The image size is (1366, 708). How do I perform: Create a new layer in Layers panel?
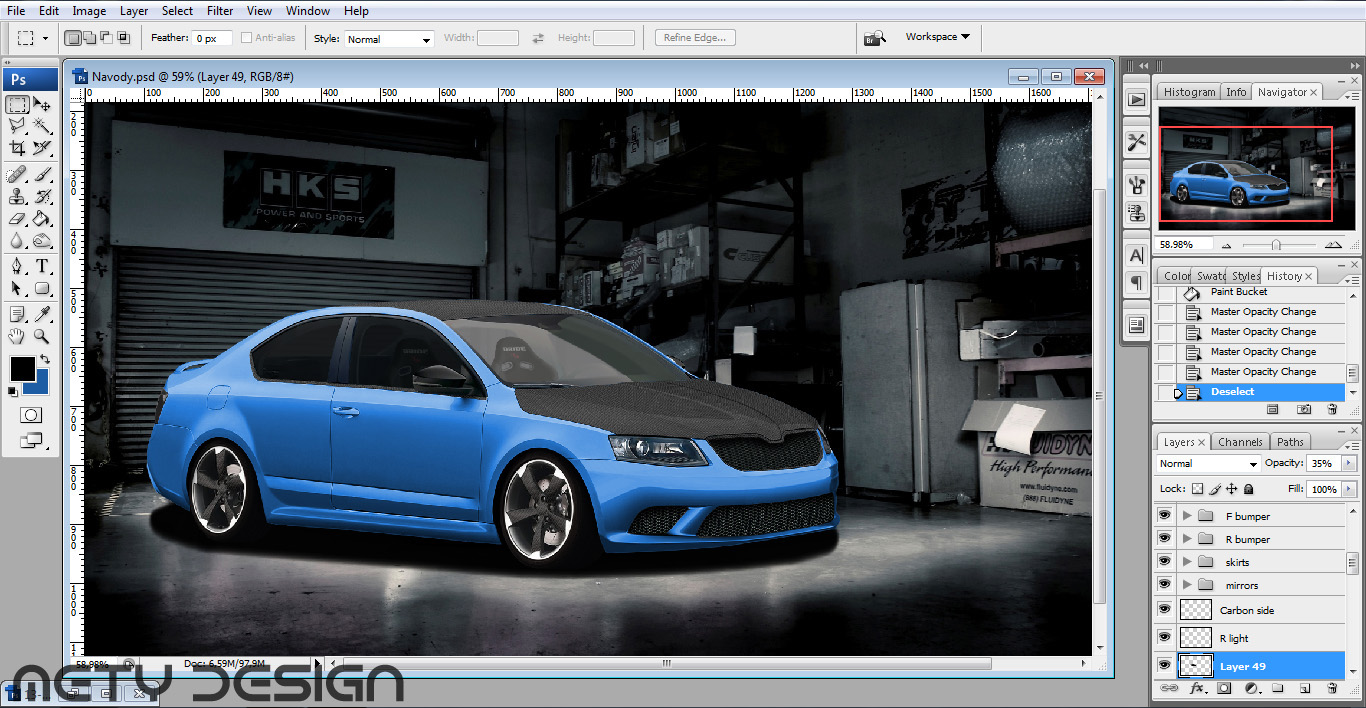pyautogui.click(x=1305, y=689)
